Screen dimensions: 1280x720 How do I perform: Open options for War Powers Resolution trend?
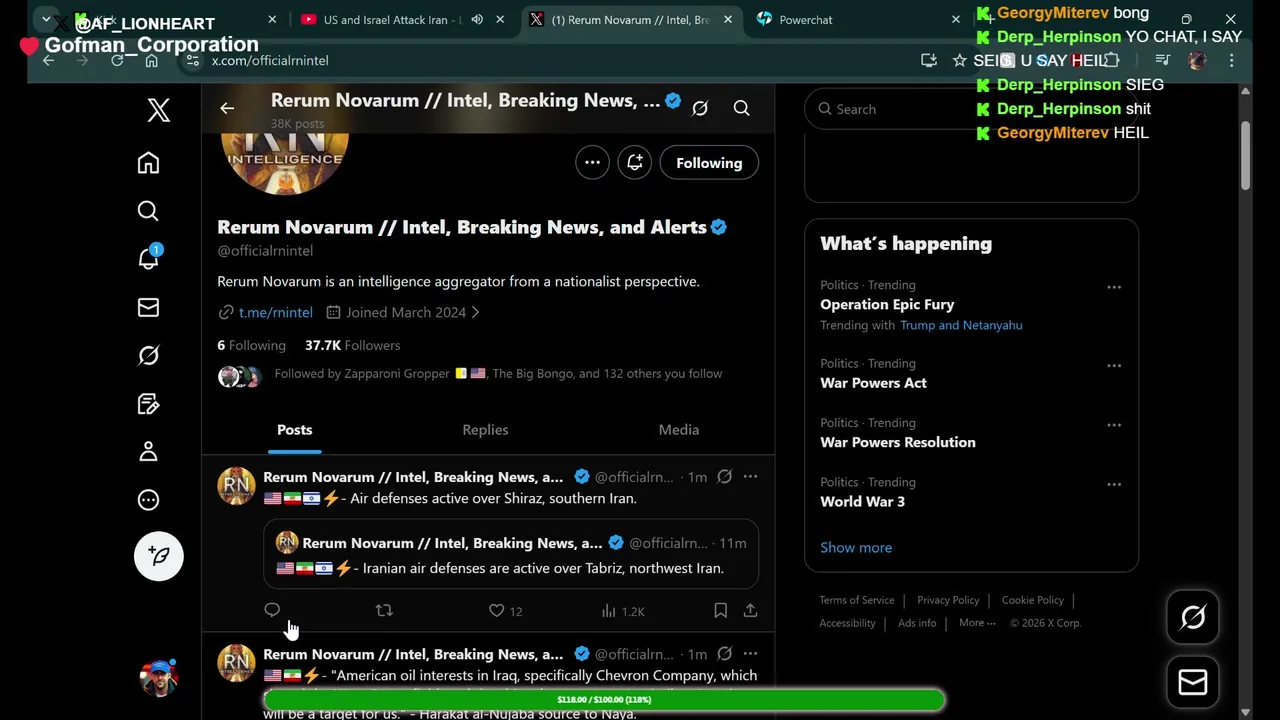[1114, 425]
